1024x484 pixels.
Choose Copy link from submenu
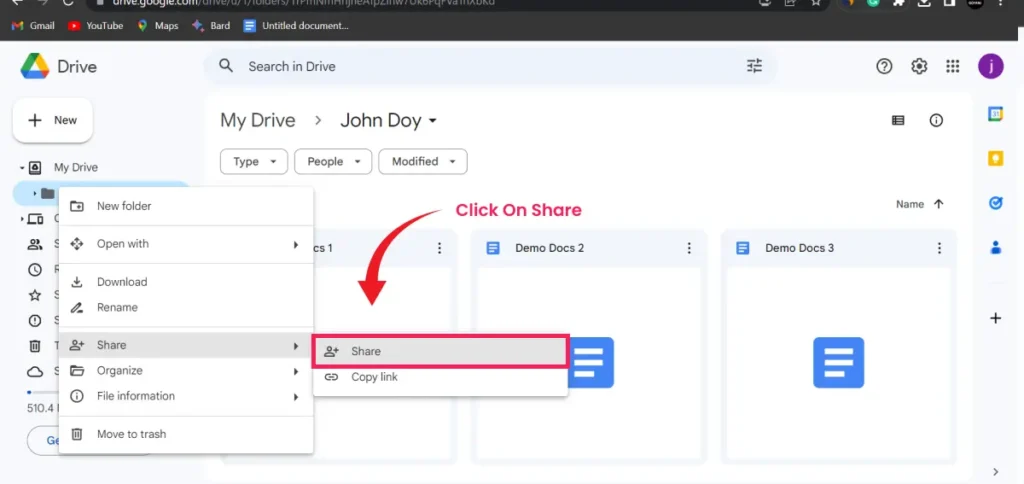click(374, 377)
